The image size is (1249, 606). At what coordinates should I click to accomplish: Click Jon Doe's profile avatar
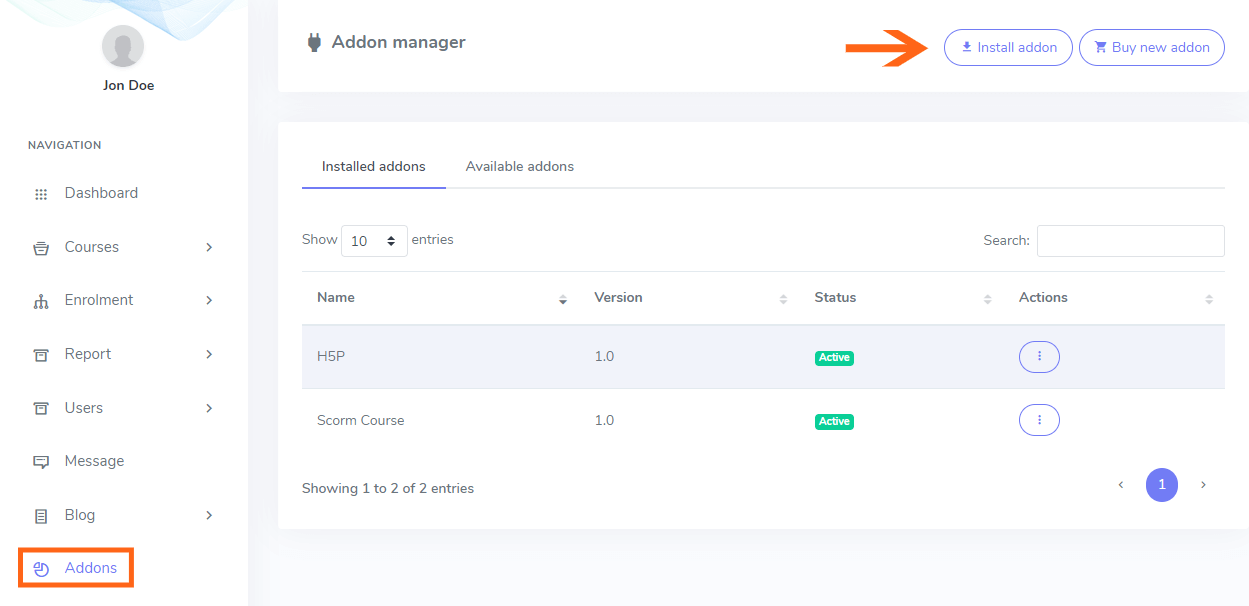click(123, 46)
